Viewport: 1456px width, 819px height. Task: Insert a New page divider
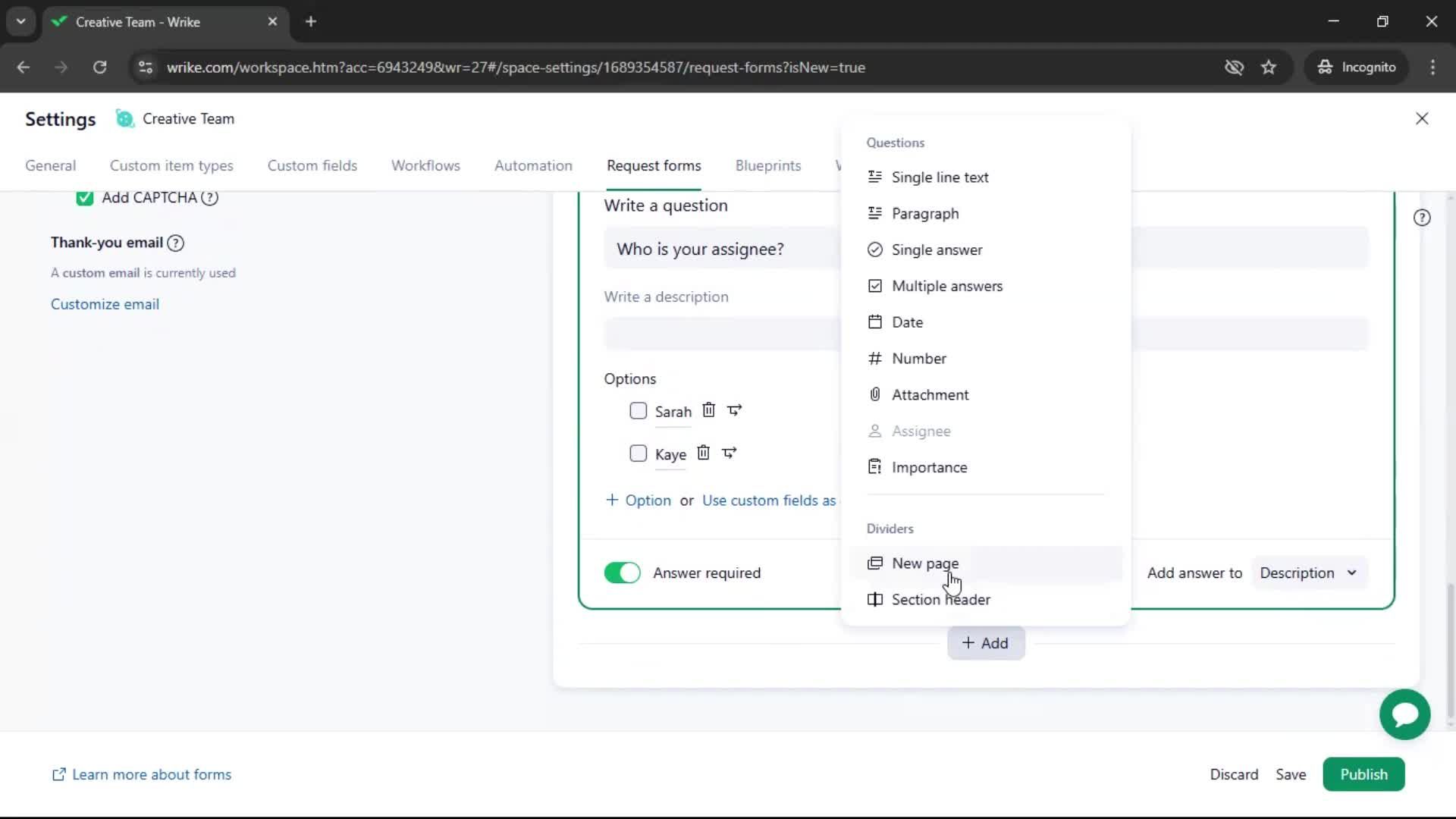click(x=985, y=563)
